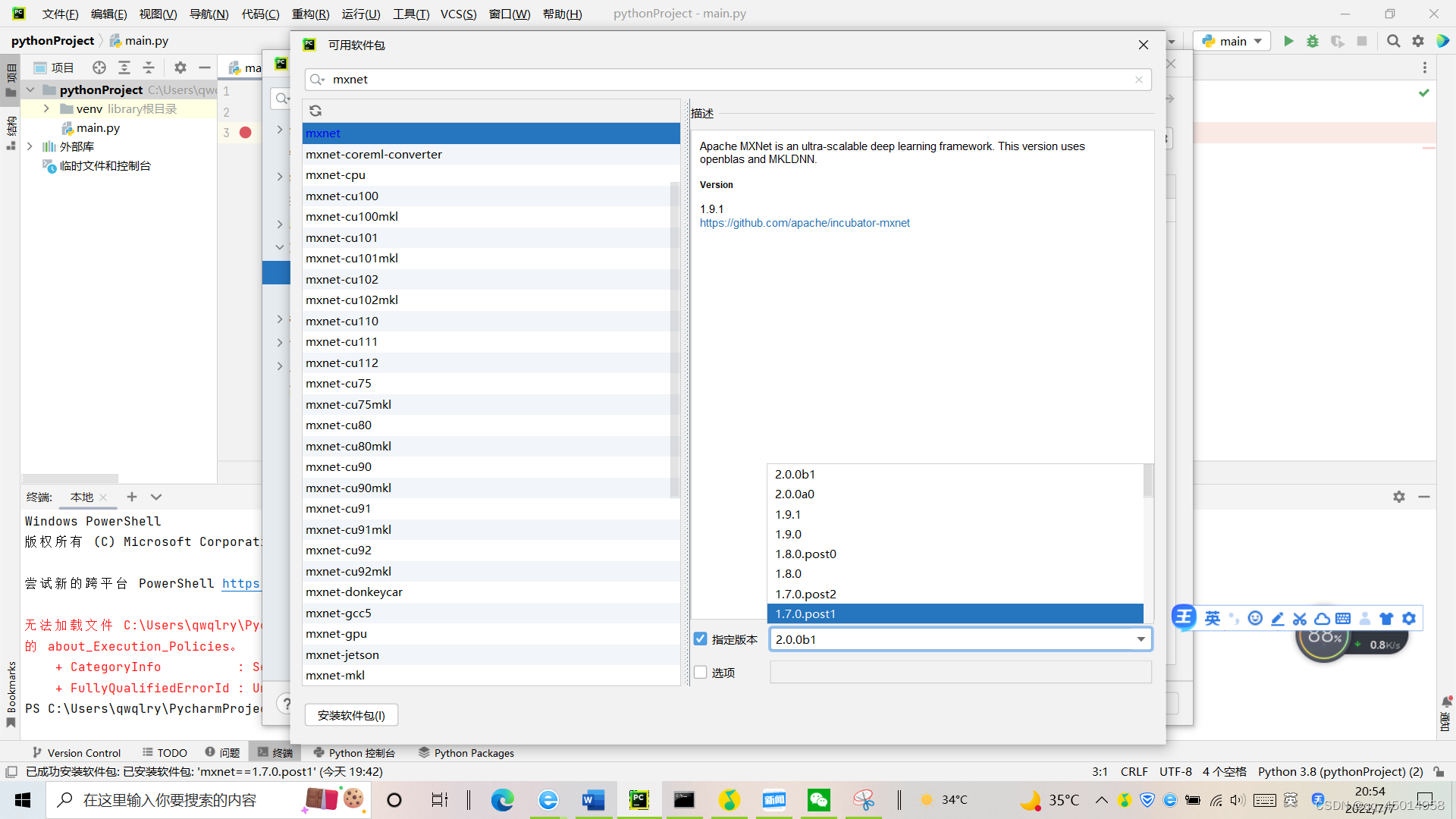The width and height of the screenshot is (1456, 819).
Task: Click the Search Everywhere magnifier icon
Action: point(1393,41)
